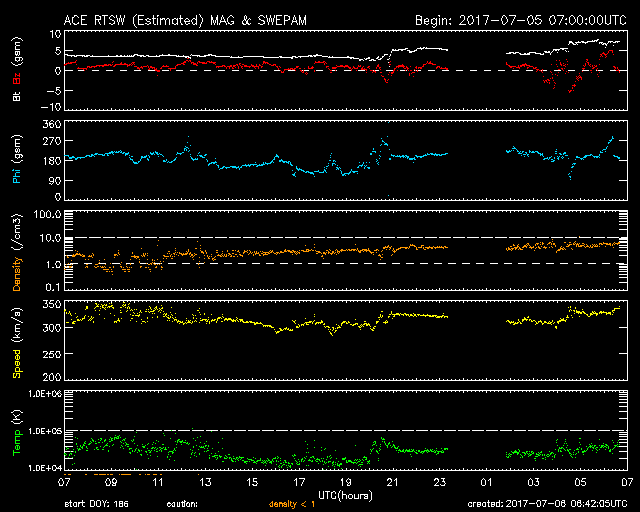Click the 19 hour label on time axis
Image resolution: width=640 pixels, height=512 pixels.
tap(346, 483)
